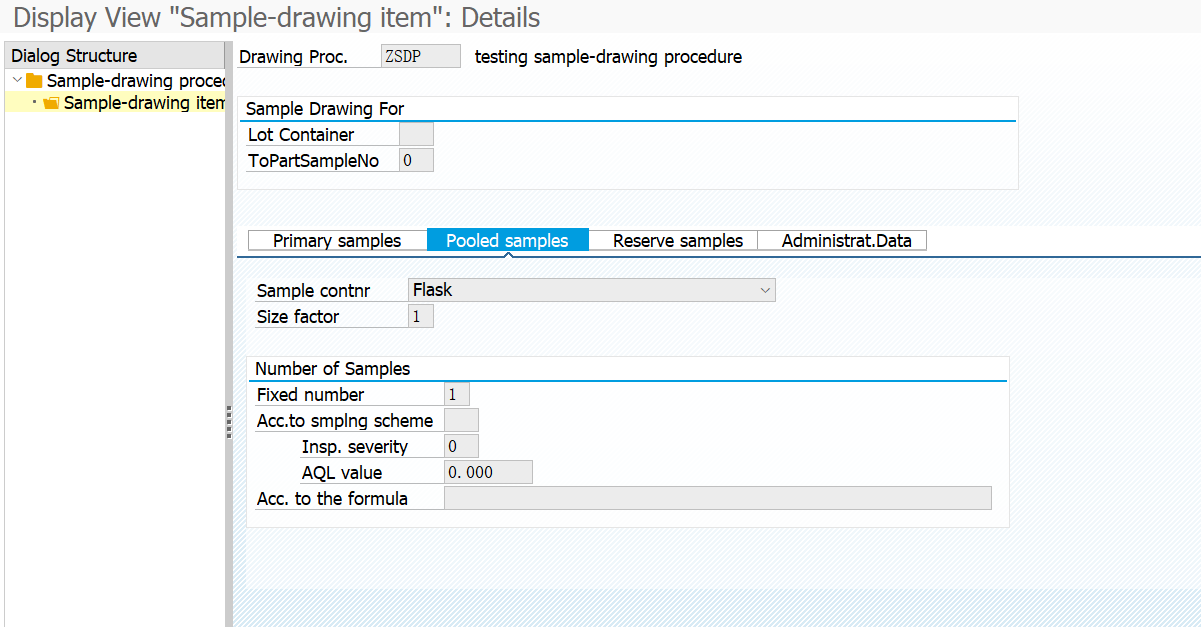Click the Acc.to smplng scheme field
Screen dimensions: 1201x627
click(461, 421)
